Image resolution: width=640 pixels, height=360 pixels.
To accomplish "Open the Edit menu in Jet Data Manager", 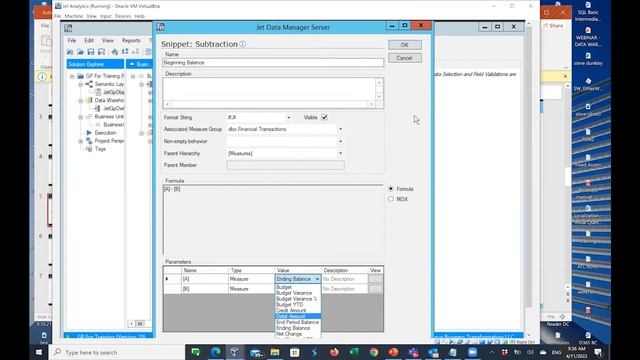I will tap(89, 40).
